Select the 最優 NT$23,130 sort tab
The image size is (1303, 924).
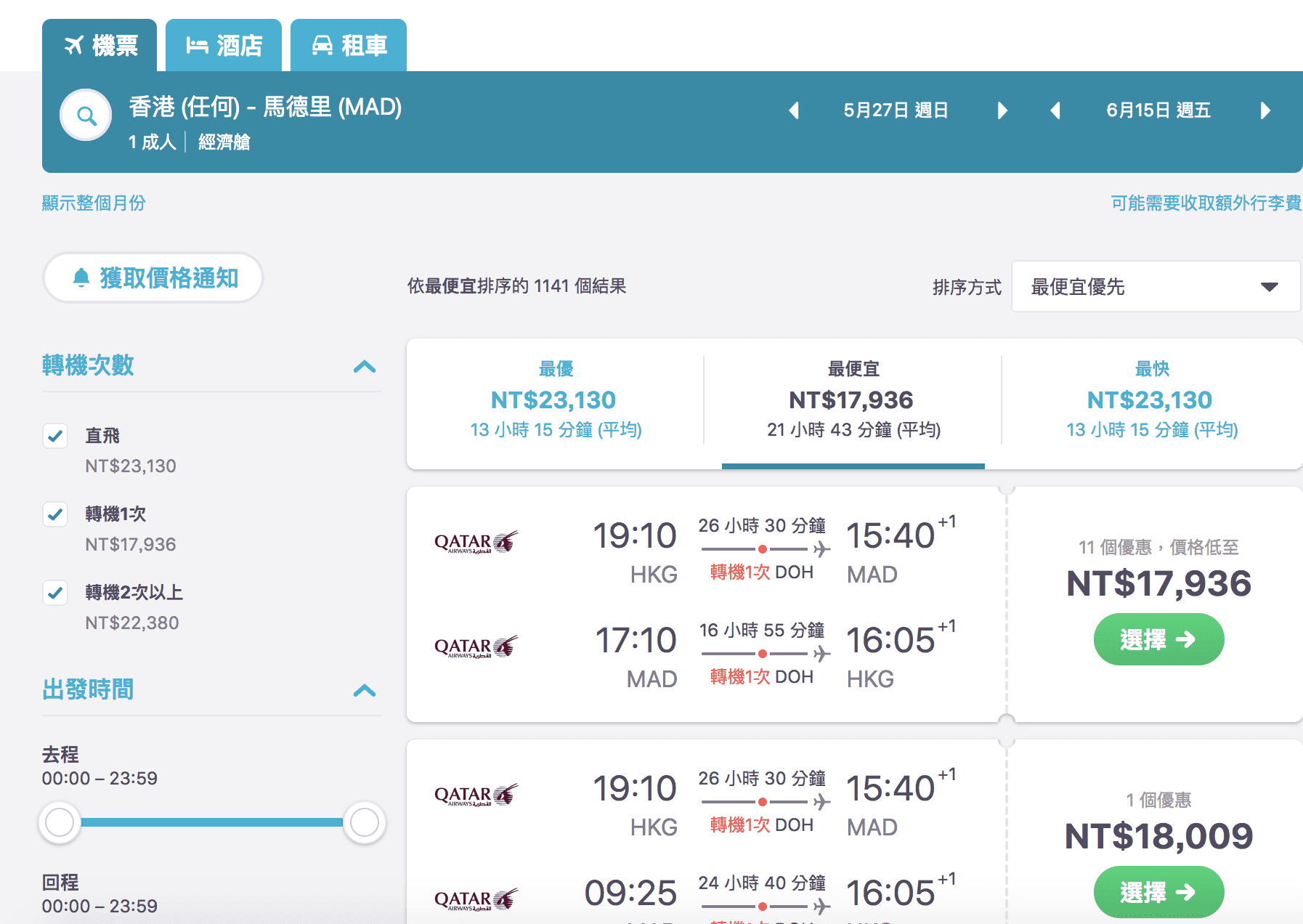(x=556, y=400)
